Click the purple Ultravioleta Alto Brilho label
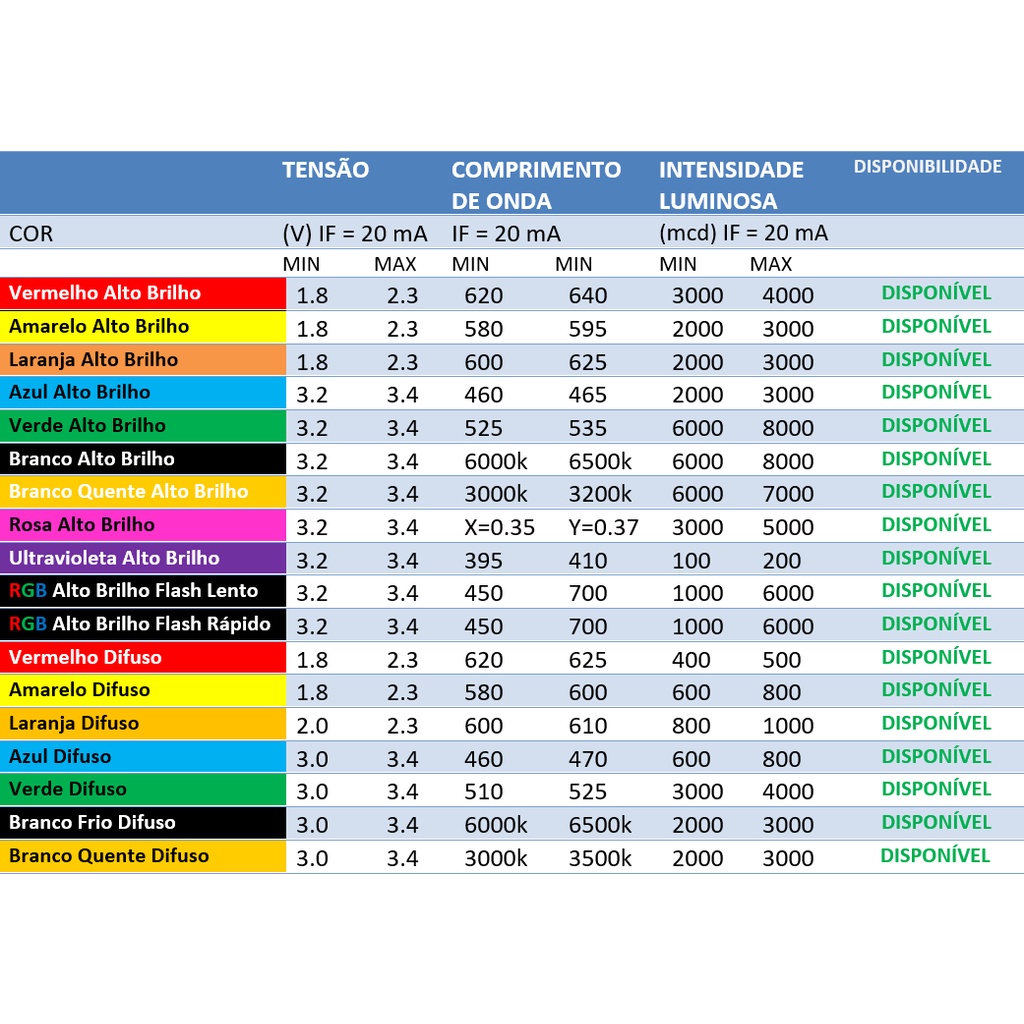Viewport: 1024px width, 1024px height. pos(114,558)
